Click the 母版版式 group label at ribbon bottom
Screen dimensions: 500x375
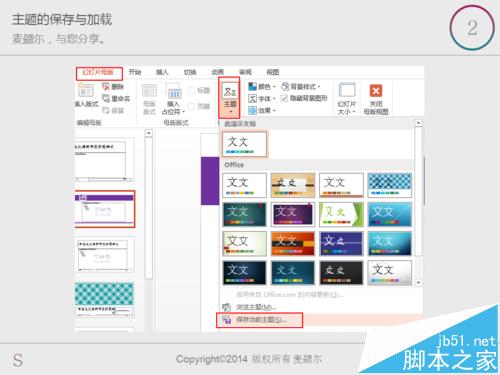tap(176, 123)
